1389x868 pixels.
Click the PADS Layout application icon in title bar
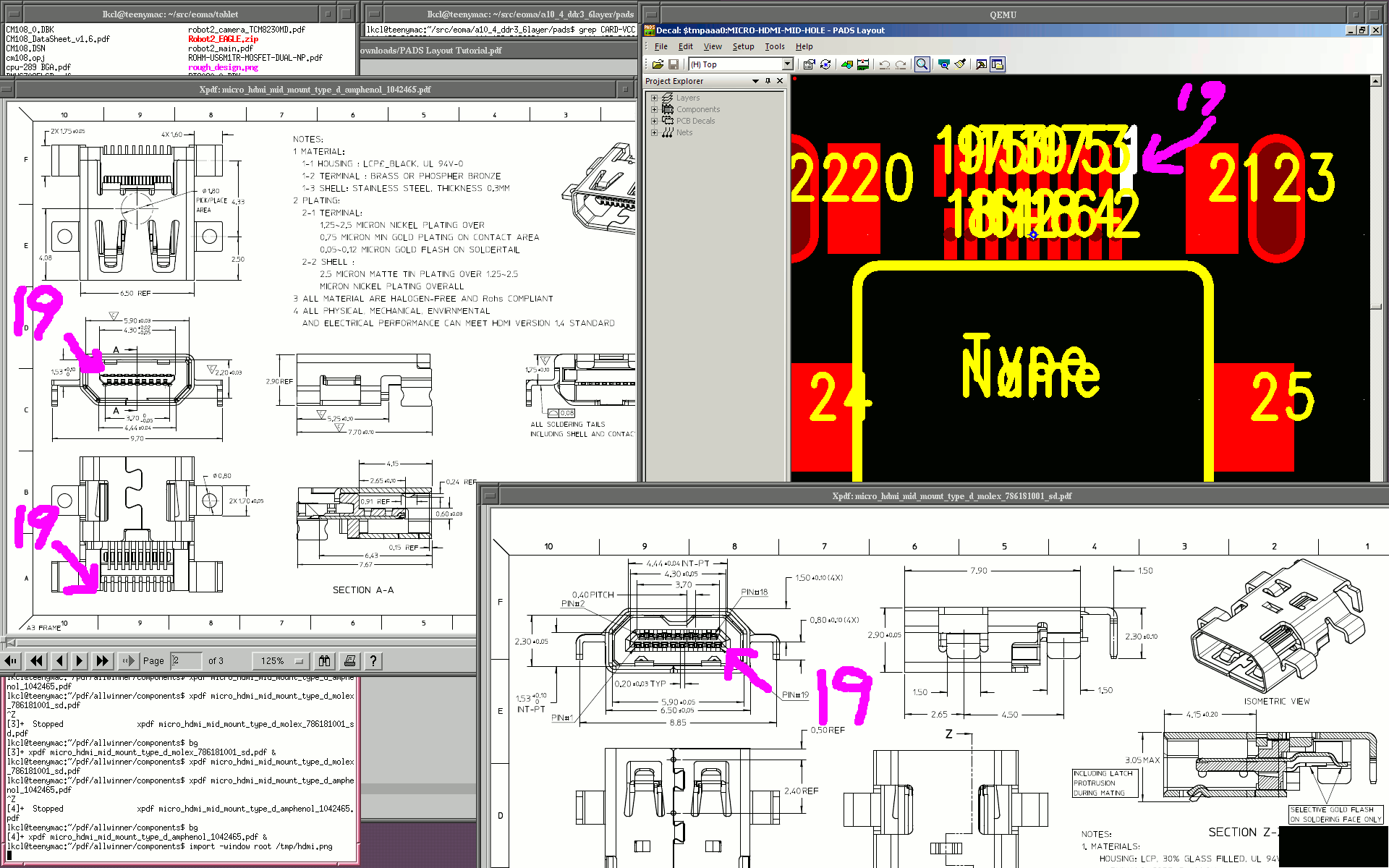[649, 30]
